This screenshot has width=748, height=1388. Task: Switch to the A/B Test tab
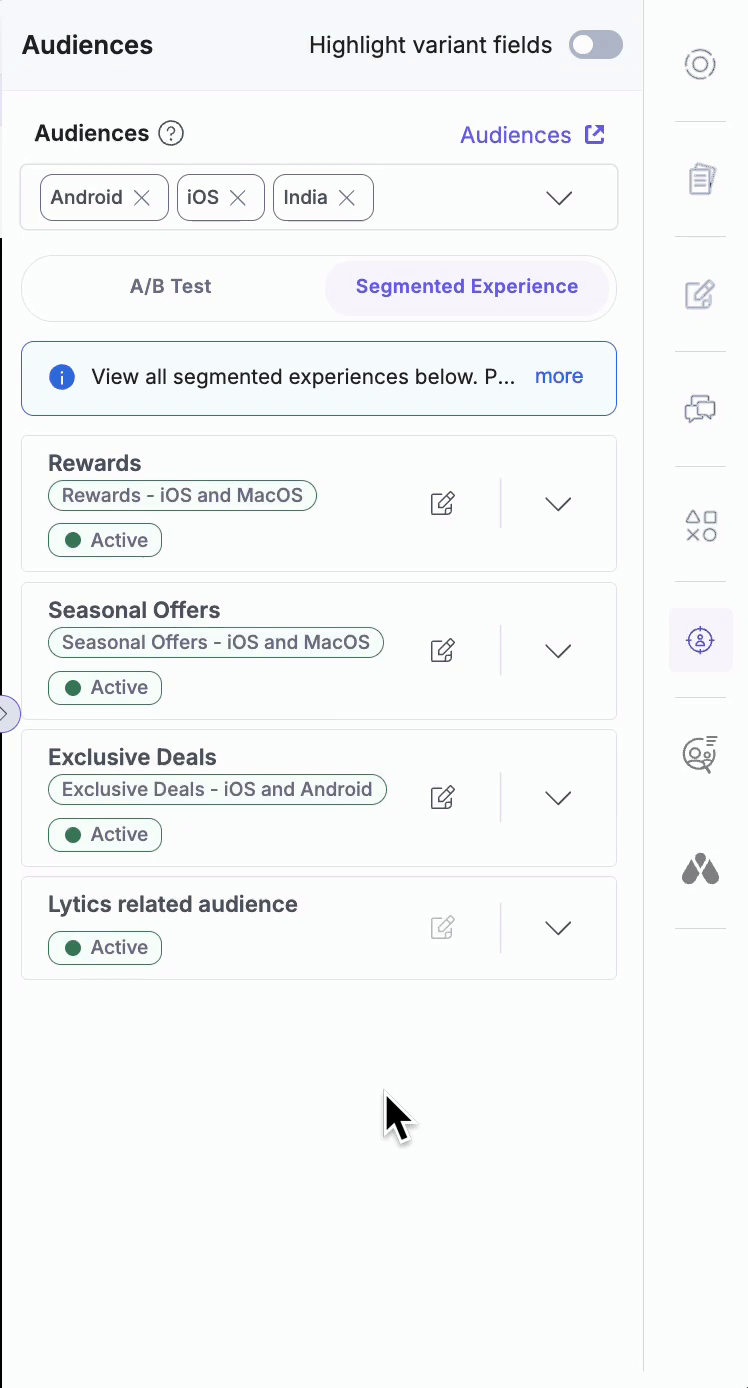[170, 287]
